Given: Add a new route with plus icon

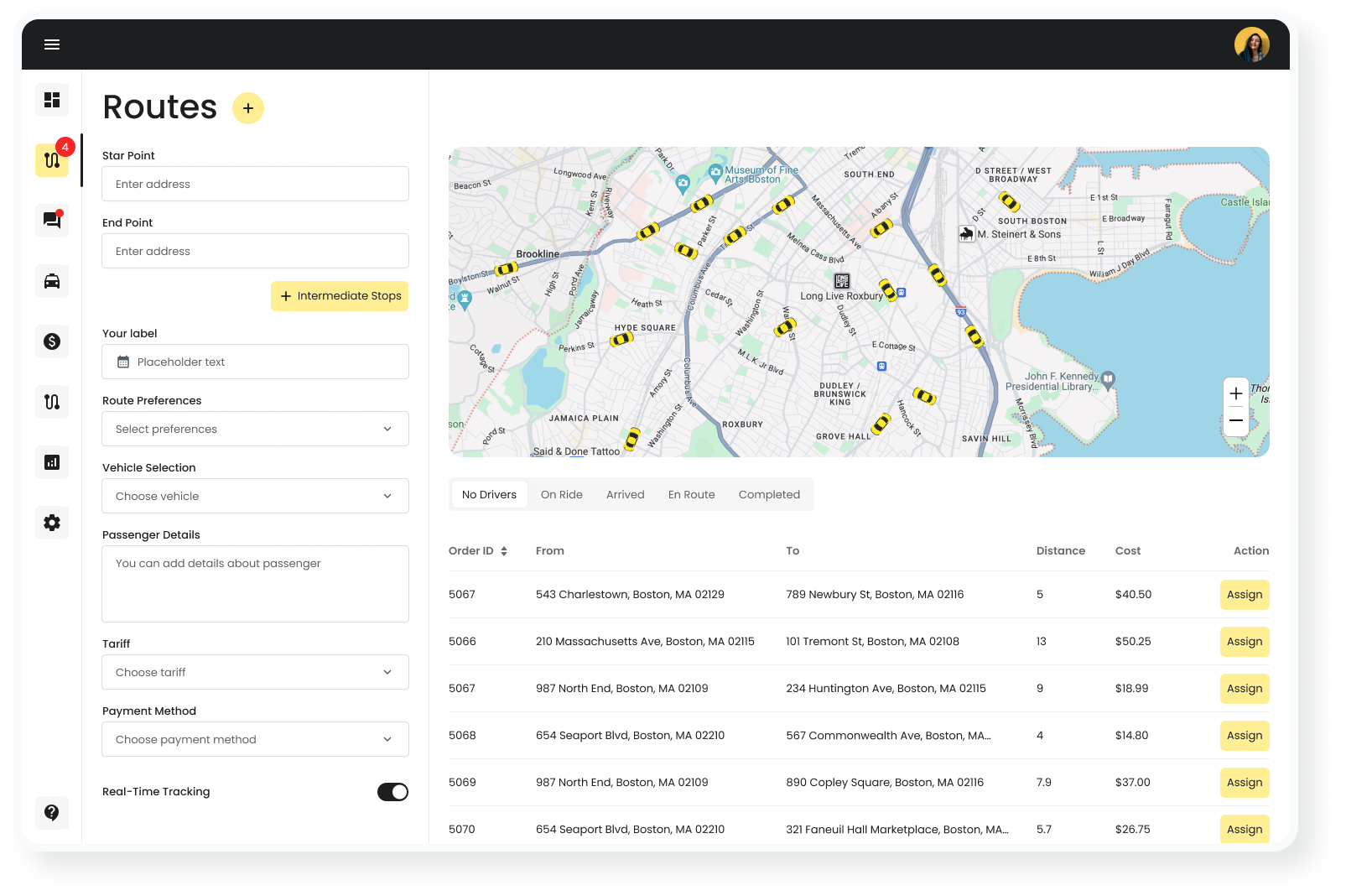Looking at the screenshot, I should pyautogui.click(x=248, y=108).
